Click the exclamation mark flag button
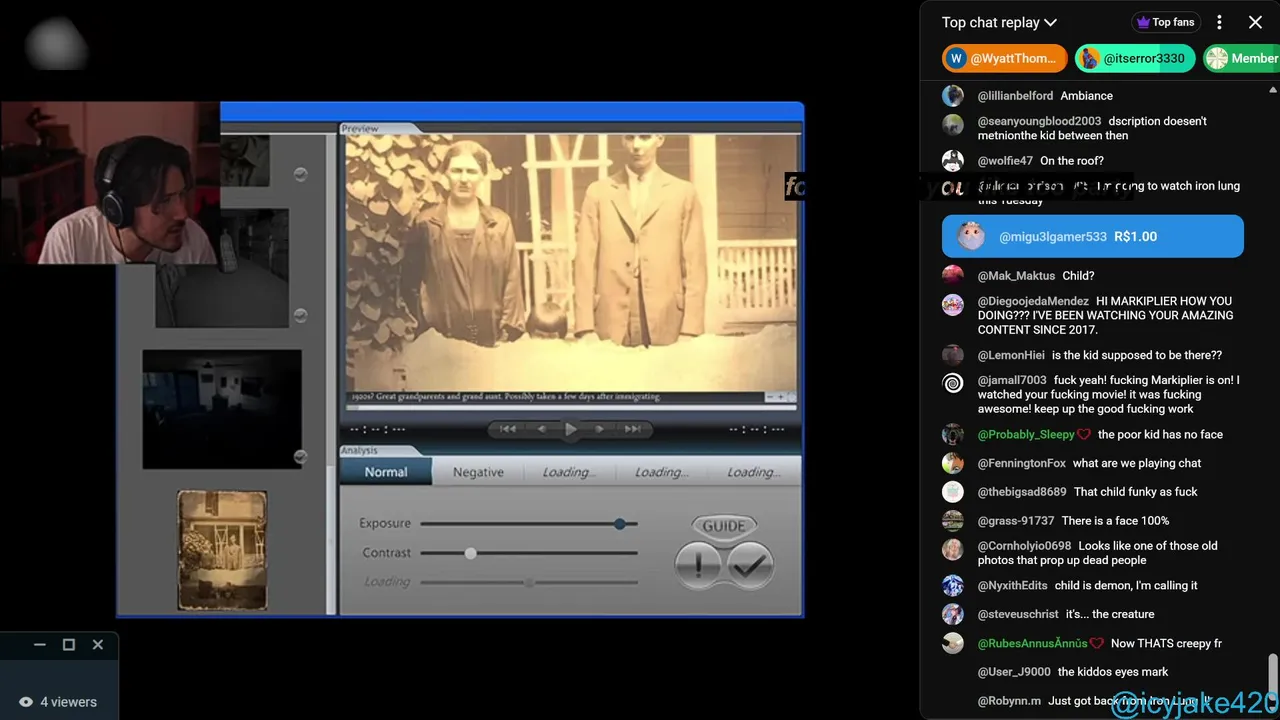Viewport: 1280px width, 720px height. [x=699, y=565]
